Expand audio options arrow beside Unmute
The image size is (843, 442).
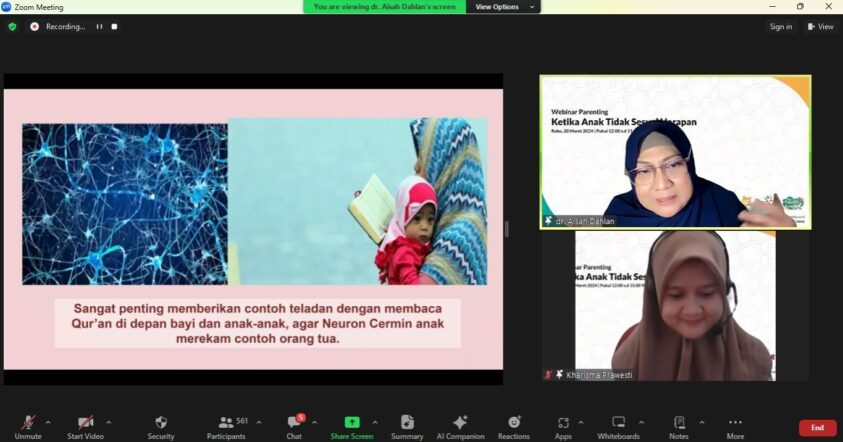coord(50,421)
